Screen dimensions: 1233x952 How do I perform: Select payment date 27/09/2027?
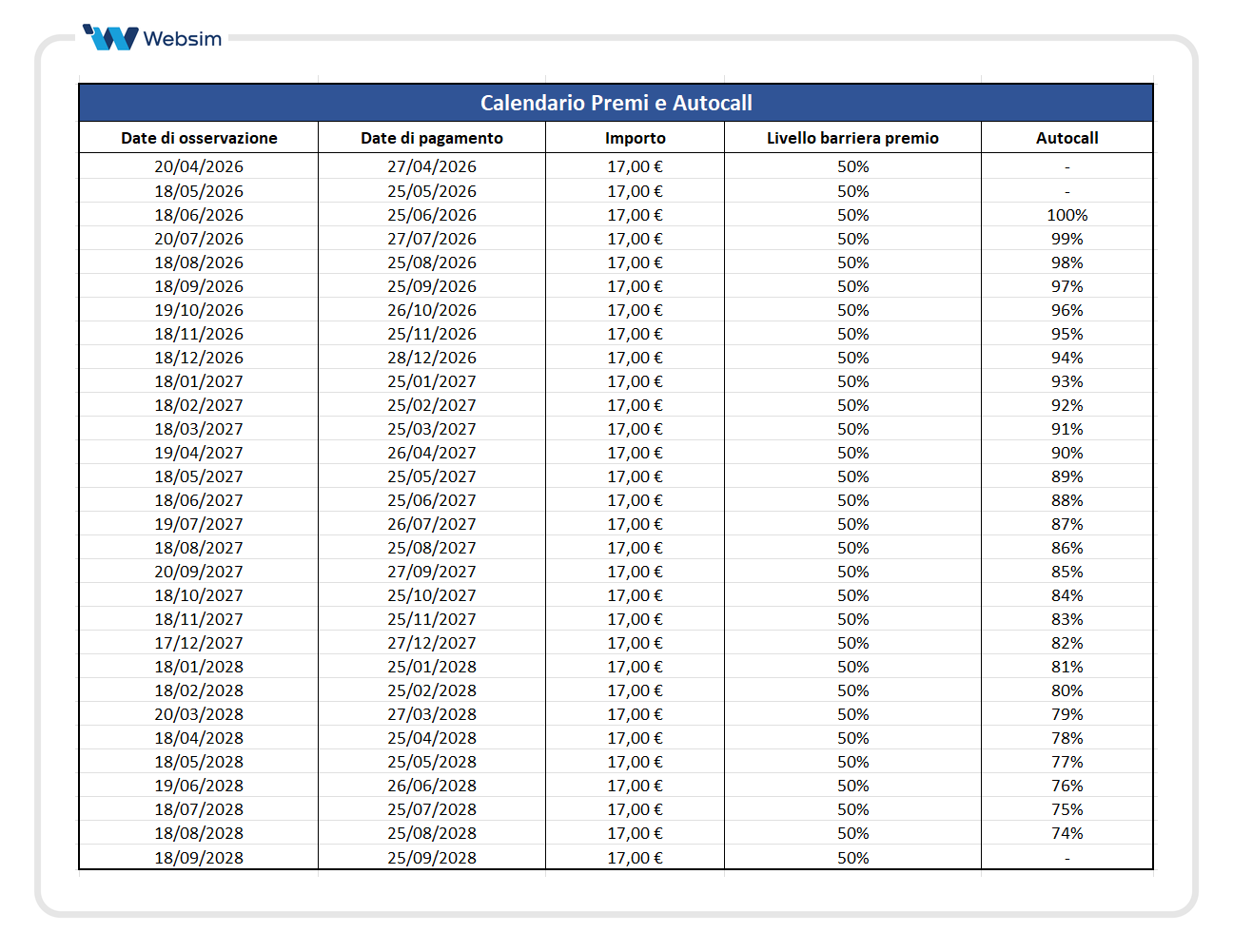(432, 572)
